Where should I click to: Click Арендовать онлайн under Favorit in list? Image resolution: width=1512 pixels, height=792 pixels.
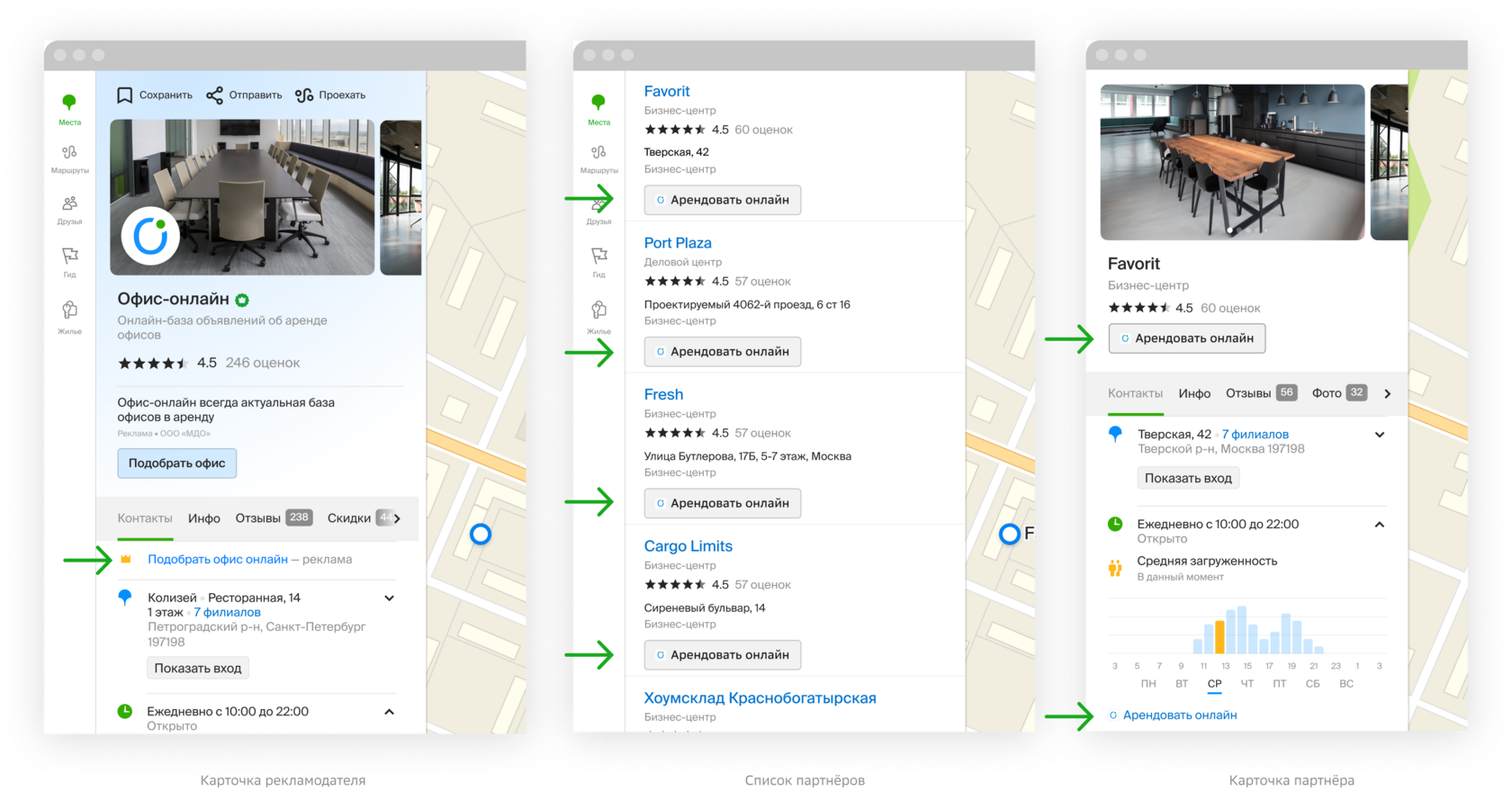[x=723, y=200]
